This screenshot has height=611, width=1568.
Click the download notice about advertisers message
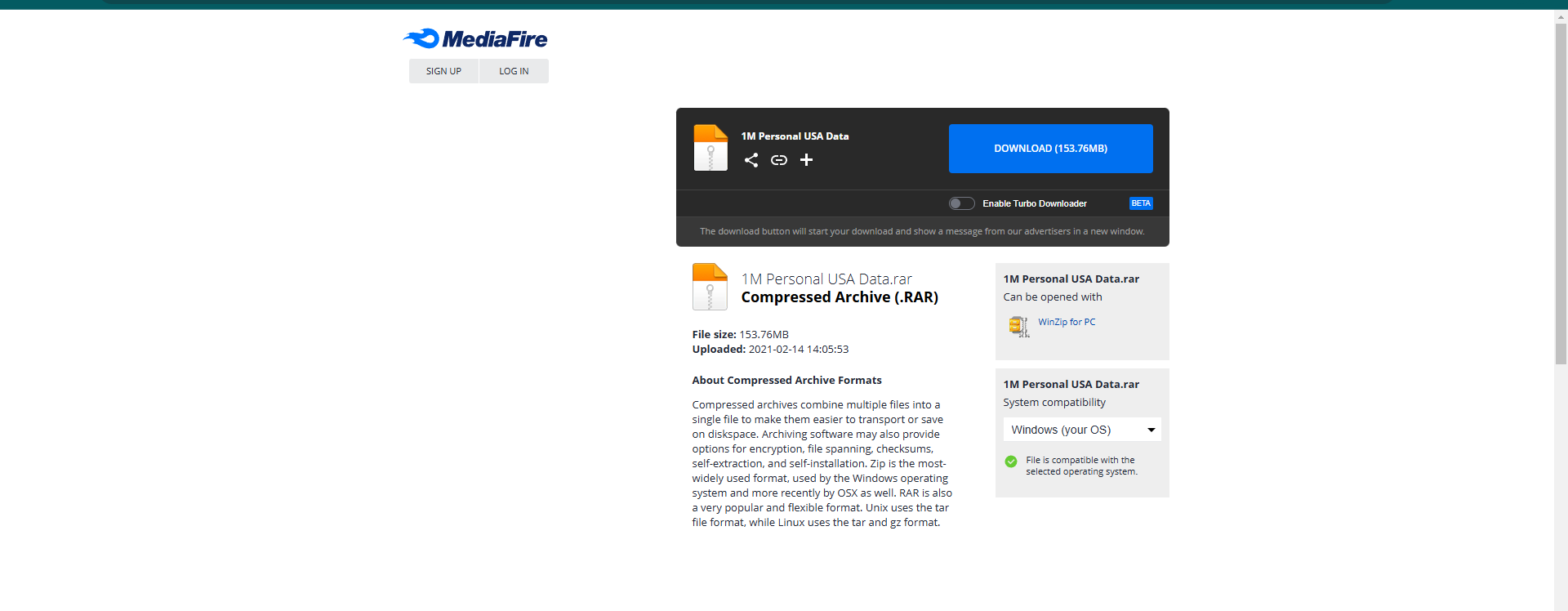click(922, 232)
